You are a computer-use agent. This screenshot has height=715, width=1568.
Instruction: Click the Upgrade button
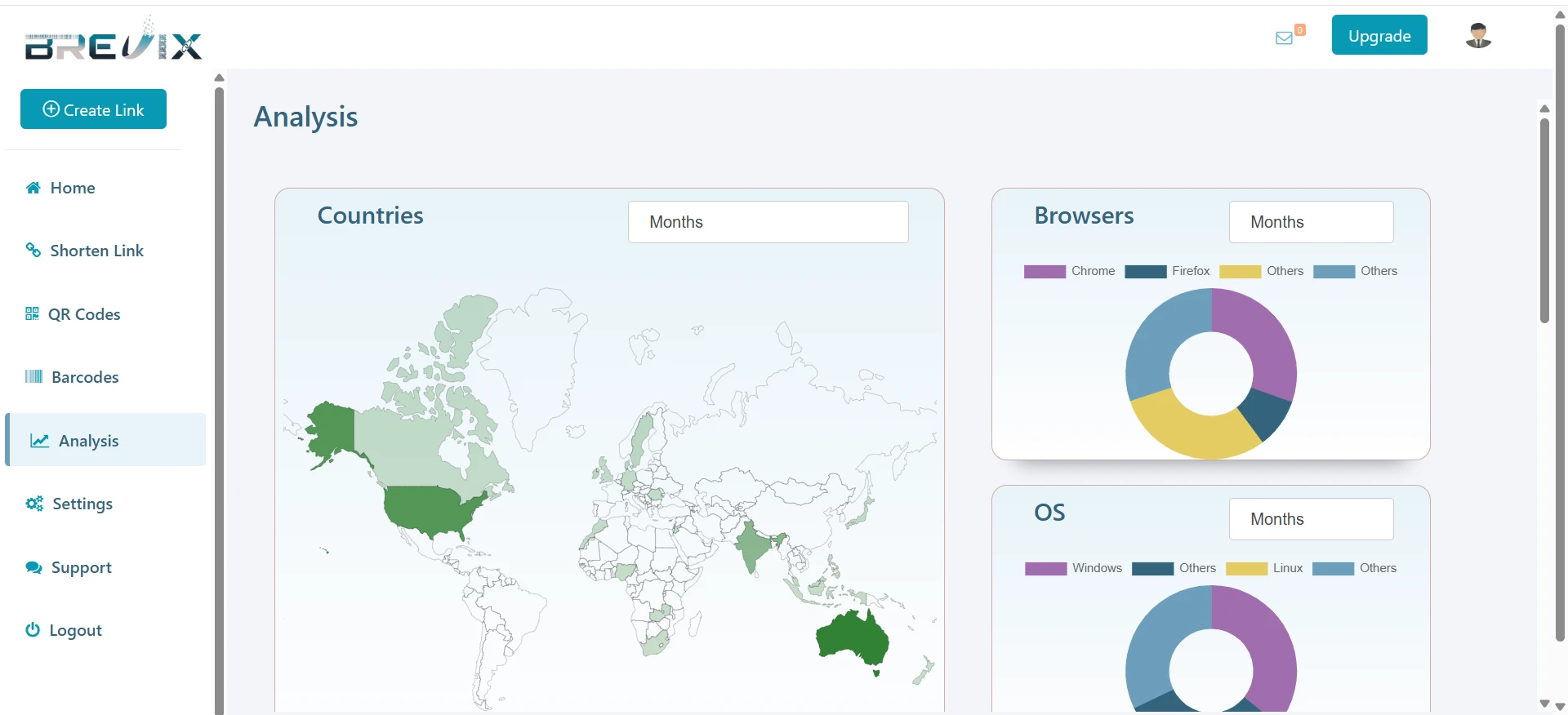tap(1379, 36)
